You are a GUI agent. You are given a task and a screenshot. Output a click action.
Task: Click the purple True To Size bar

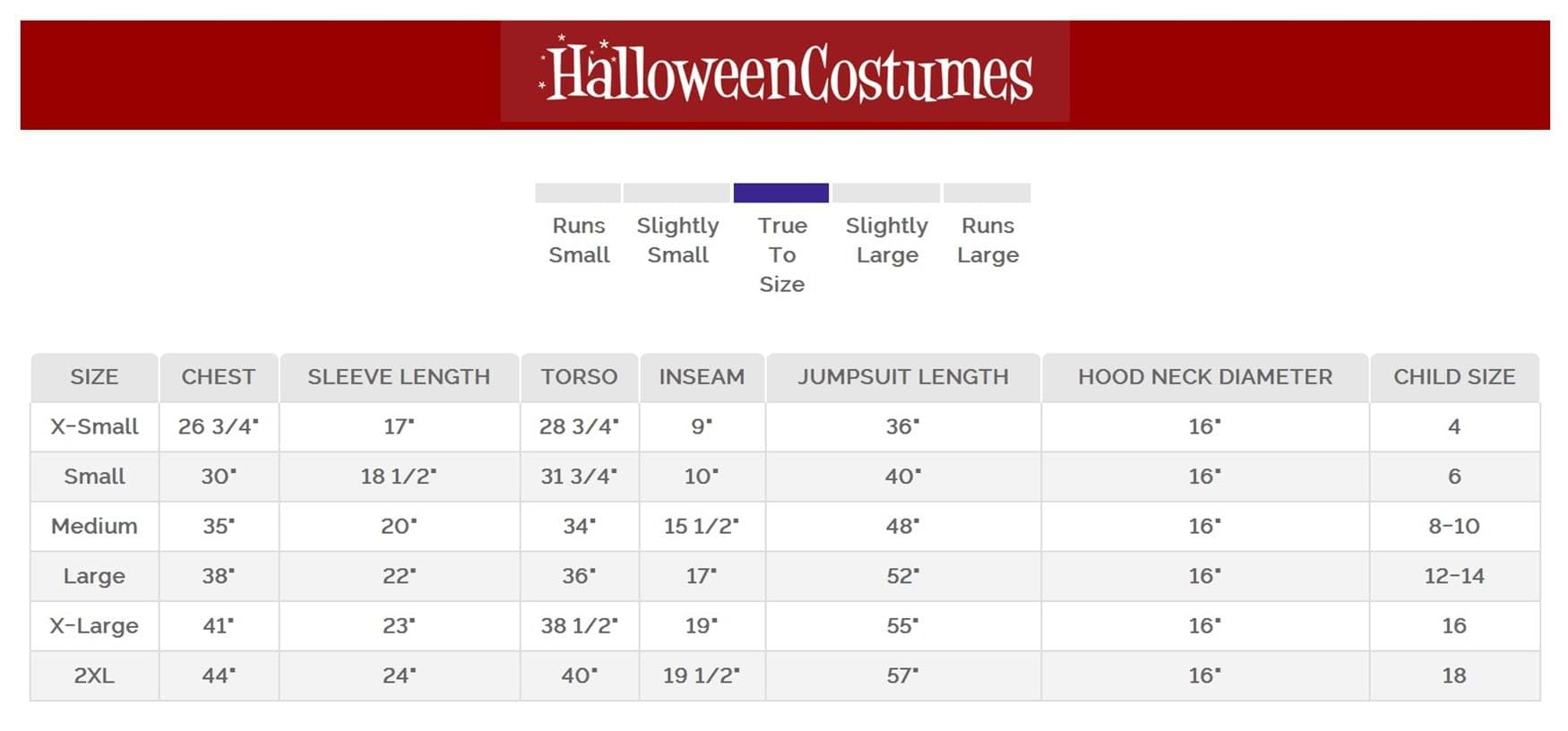point(780,193)
